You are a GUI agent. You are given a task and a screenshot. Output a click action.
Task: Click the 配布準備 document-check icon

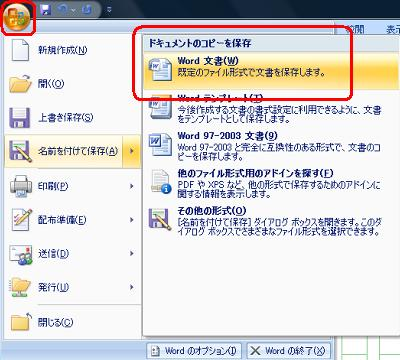pos(22,219)
